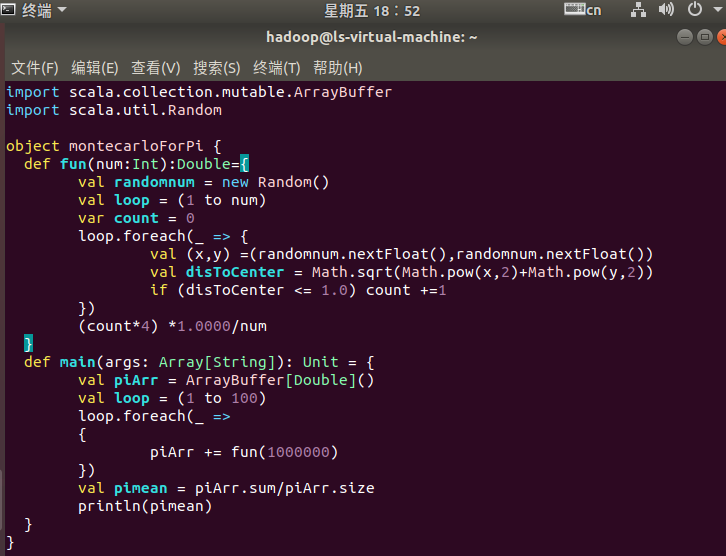This screenshot has width=726, height=556.
Task: Click 'main' function name
Action: 77,362
